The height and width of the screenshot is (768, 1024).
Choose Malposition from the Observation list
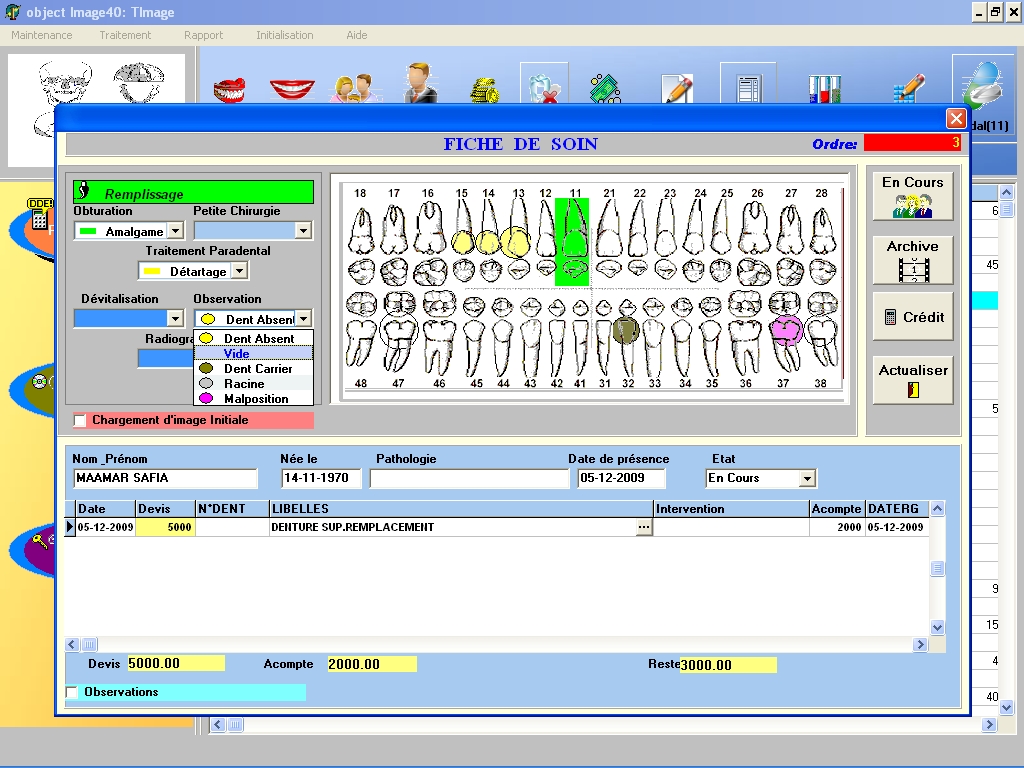[255, 399]
